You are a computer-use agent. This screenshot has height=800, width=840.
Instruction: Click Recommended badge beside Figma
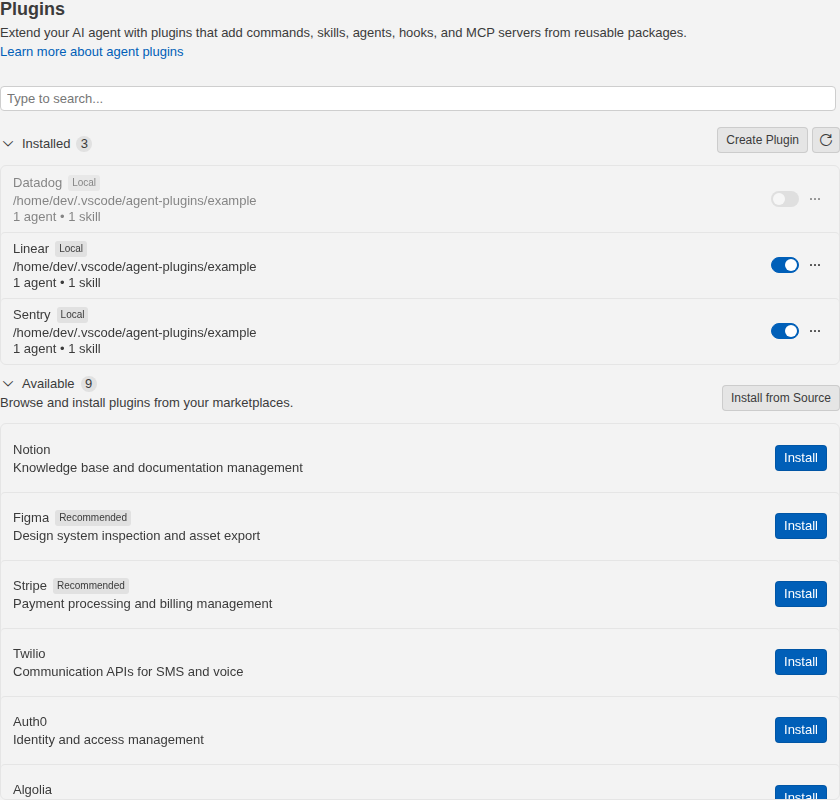click(x=93, y=518)
